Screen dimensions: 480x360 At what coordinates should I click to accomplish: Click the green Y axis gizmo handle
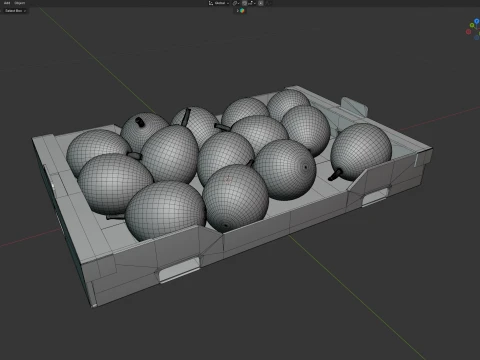point(472,25)
